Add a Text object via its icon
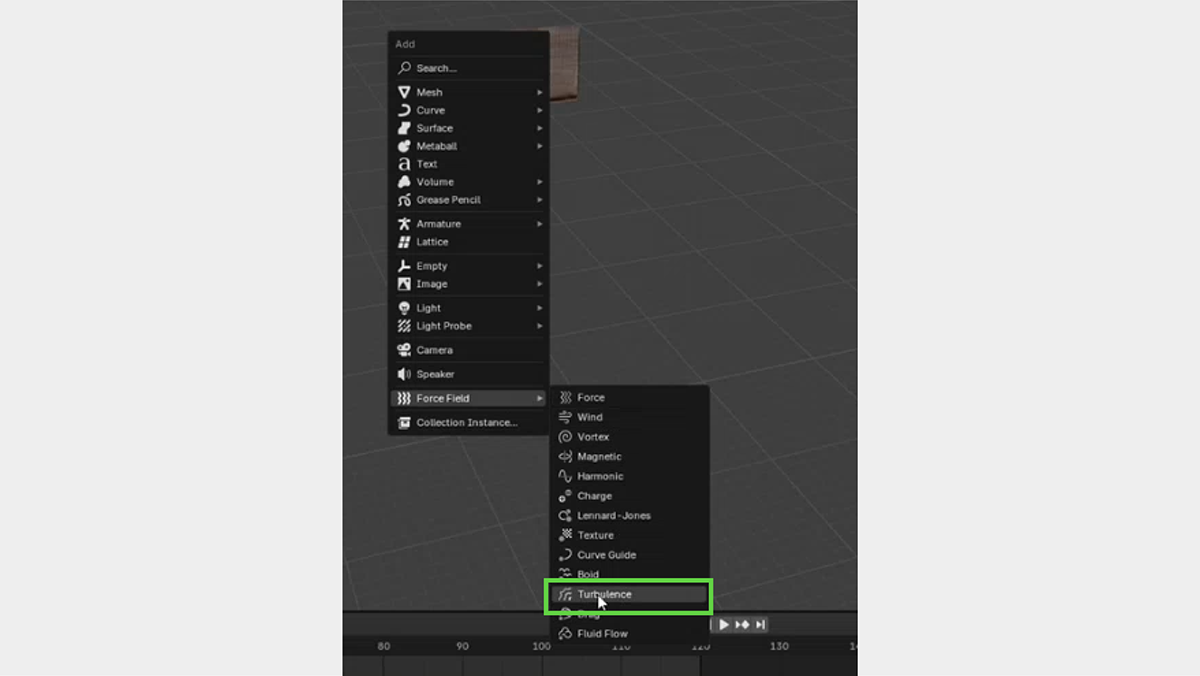This screenshot has width=1200, height=676. (404, 164)
